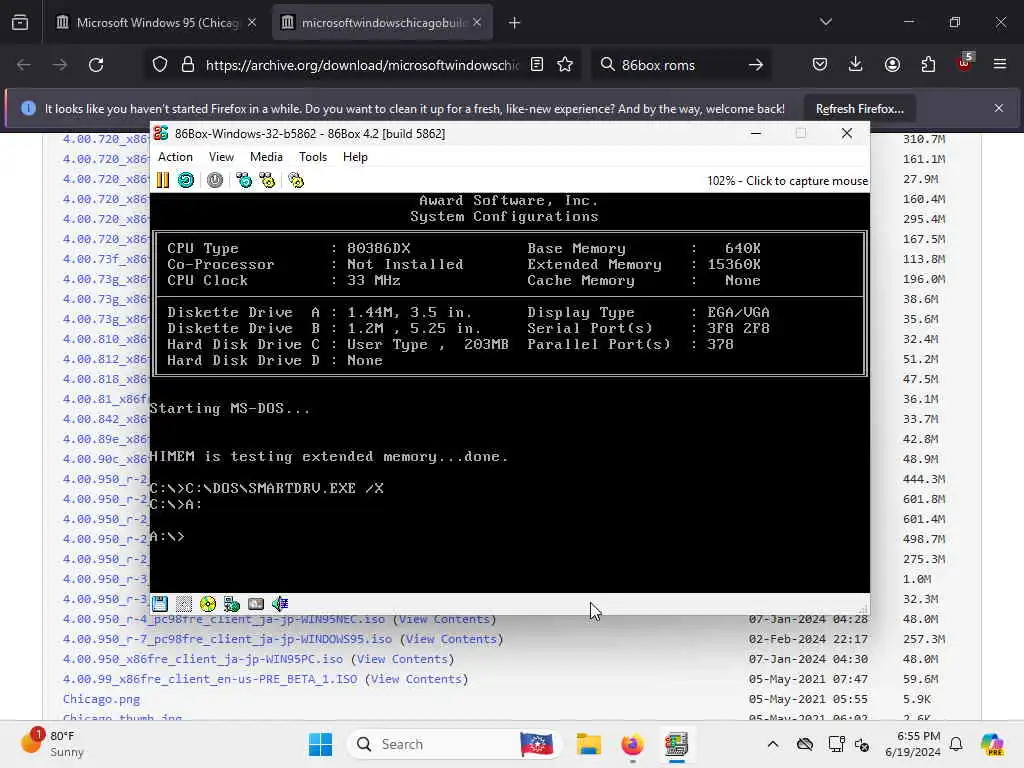Click the Firefox icon in the taskbar
Screen dimensions: 1024x768
pos(632,744)
